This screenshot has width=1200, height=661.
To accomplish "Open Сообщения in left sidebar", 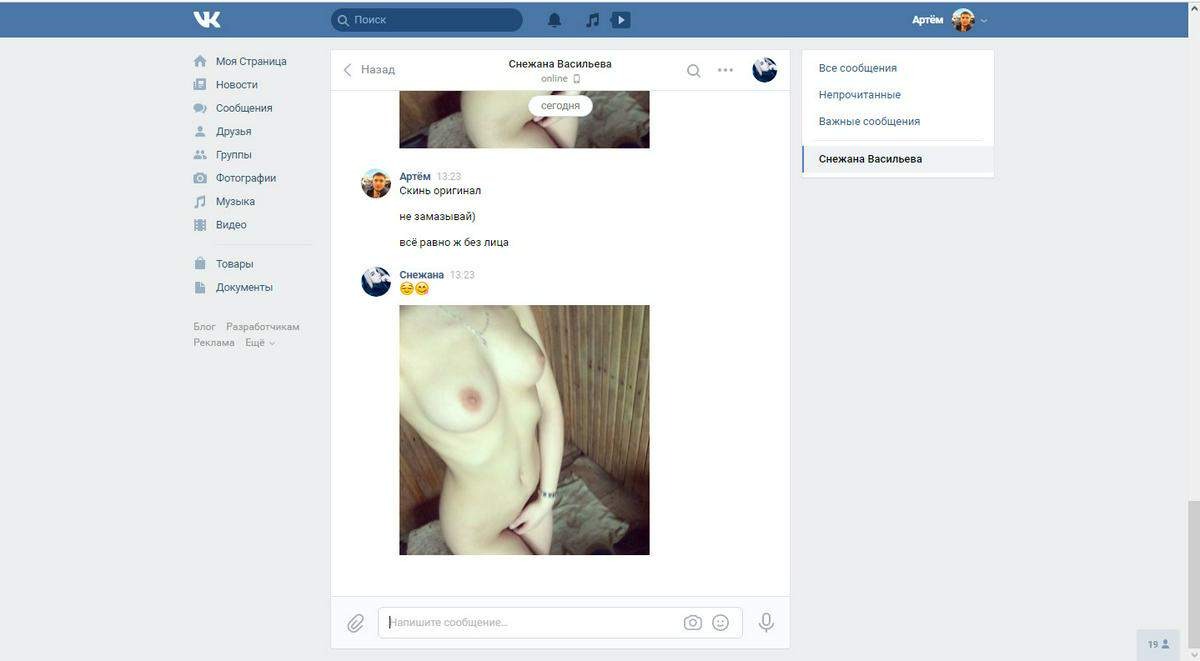I will coord(243,108).
